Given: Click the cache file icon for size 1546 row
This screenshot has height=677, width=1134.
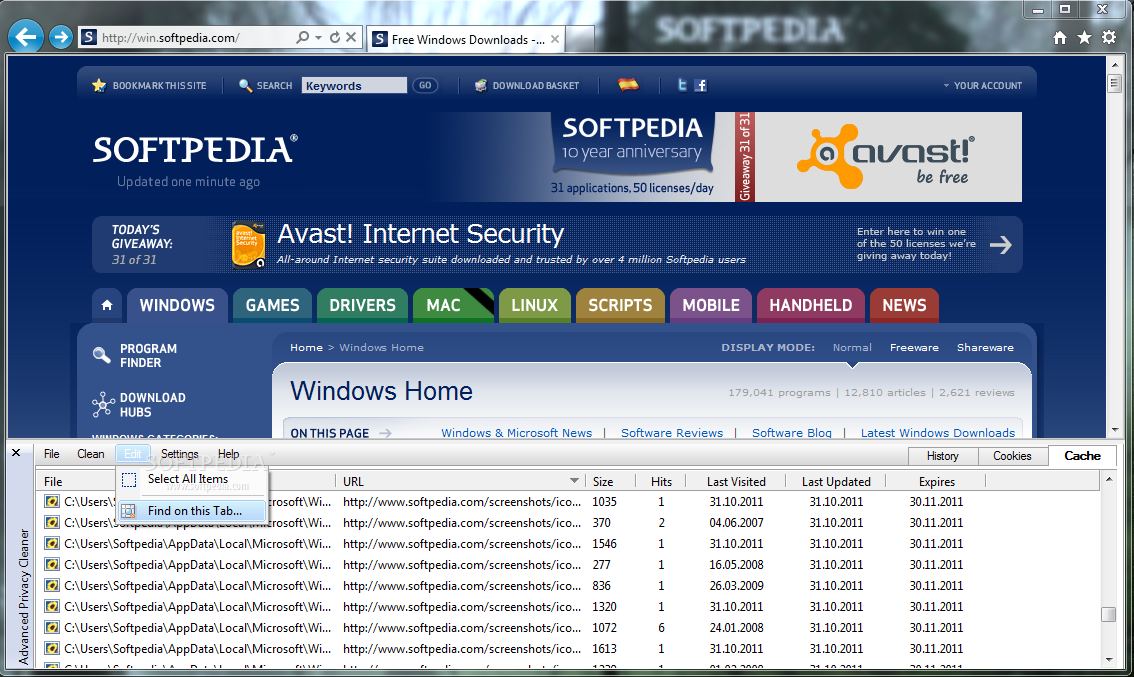Looking at the screenshot, I should click(x=51, y=543).
